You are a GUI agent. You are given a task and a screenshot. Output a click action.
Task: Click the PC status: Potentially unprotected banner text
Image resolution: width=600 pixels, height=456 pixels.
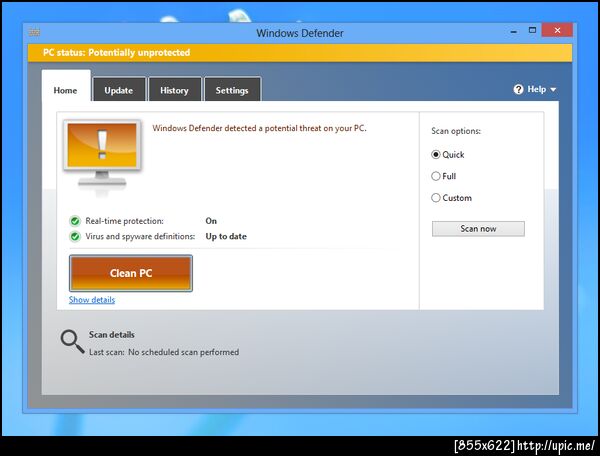coord(116,52)
